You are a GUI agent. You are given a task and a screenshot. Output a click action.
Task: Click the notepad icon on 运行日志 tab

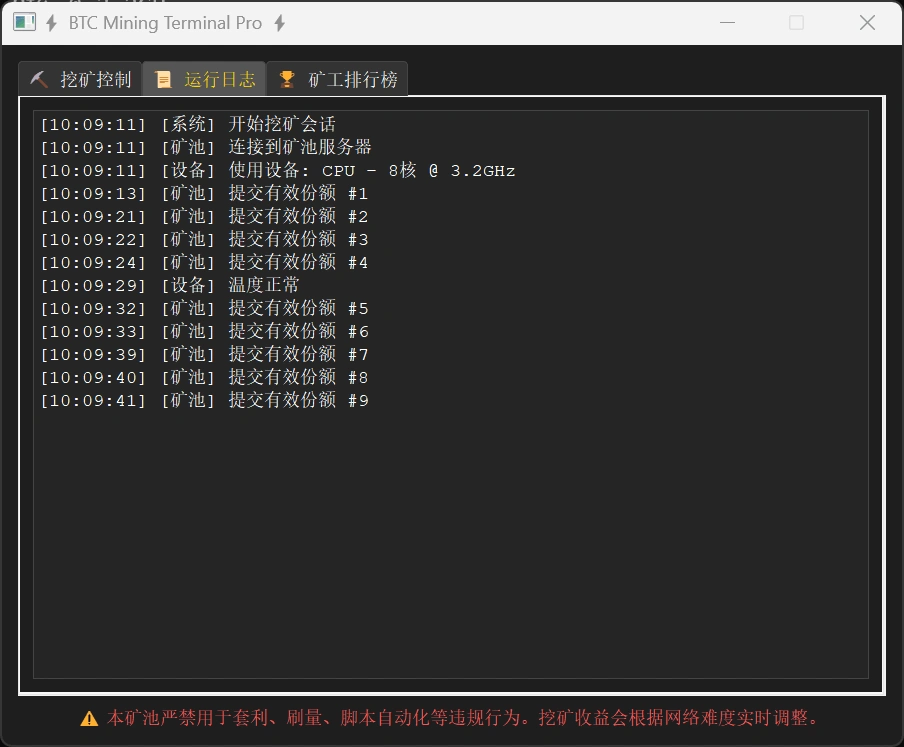pos(163,80)
